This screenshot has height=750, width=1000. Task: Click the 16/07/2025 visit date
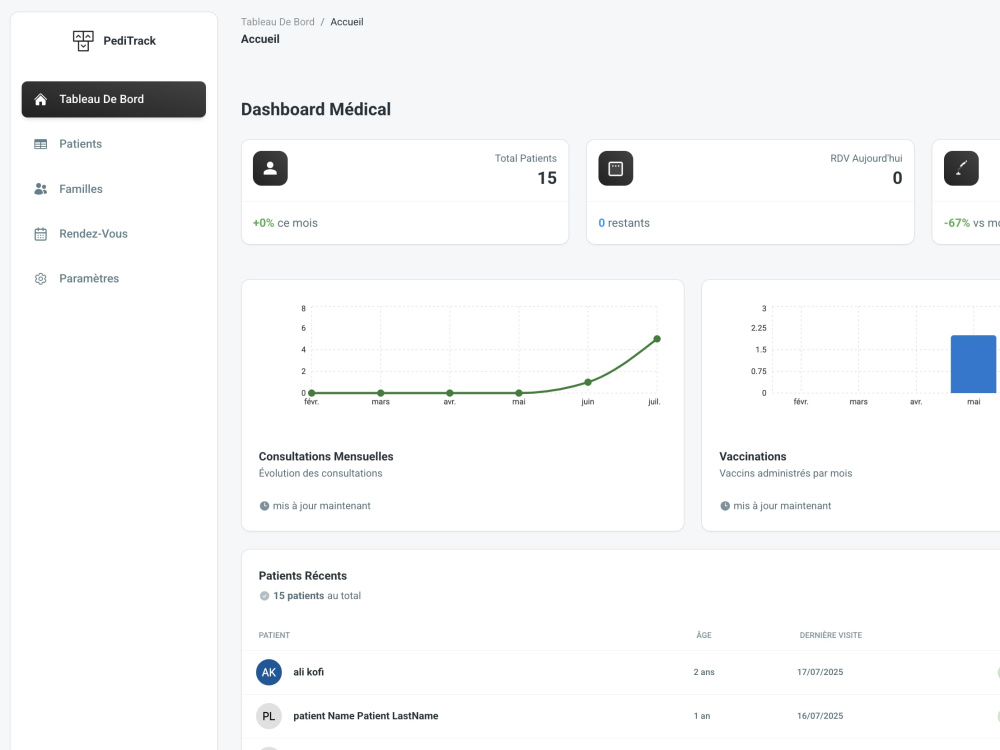[820, 716]
